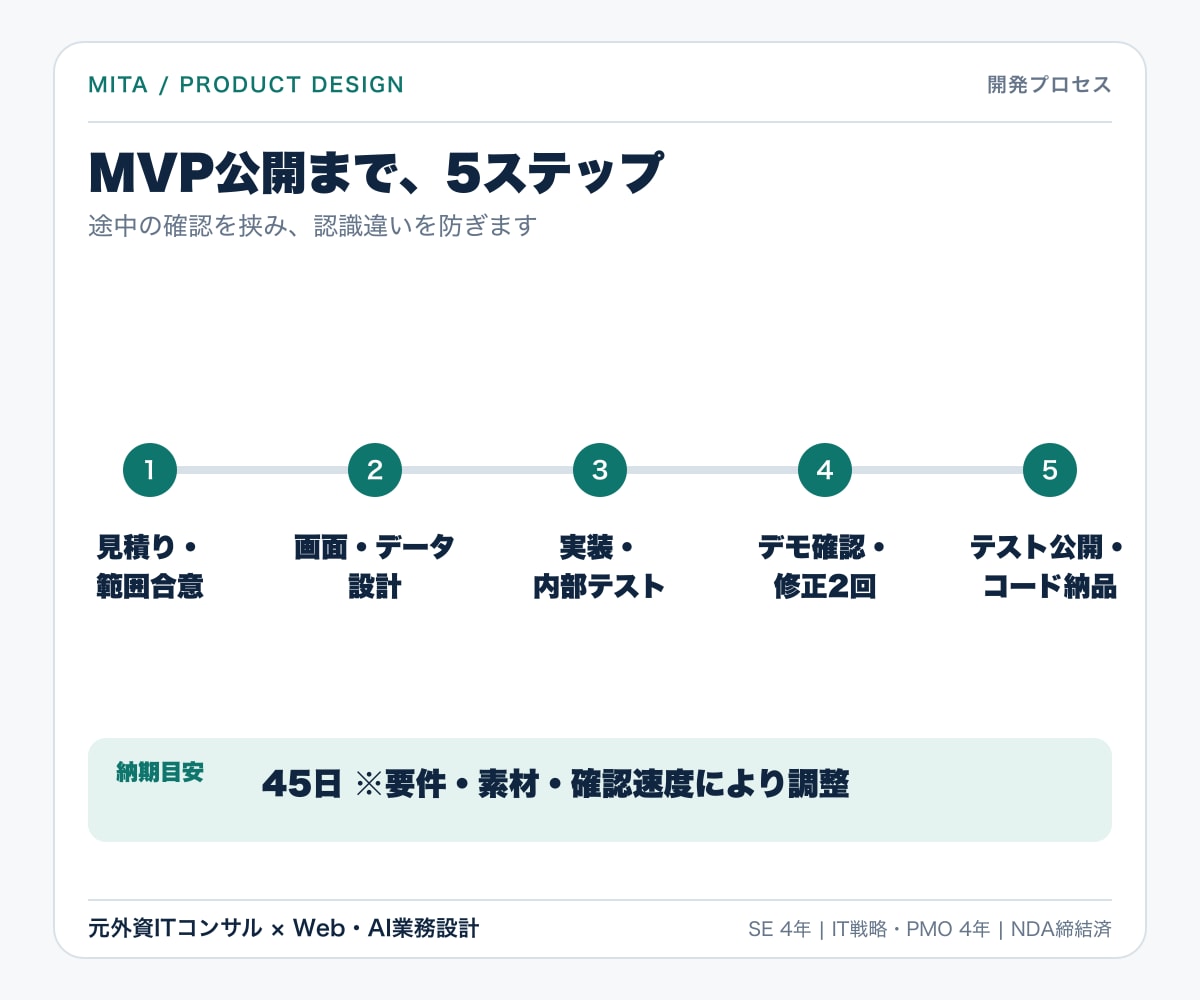Select the "実装・内部テスト" step label
This screenshot has height=1000, width=1200.
coord(600,567)
